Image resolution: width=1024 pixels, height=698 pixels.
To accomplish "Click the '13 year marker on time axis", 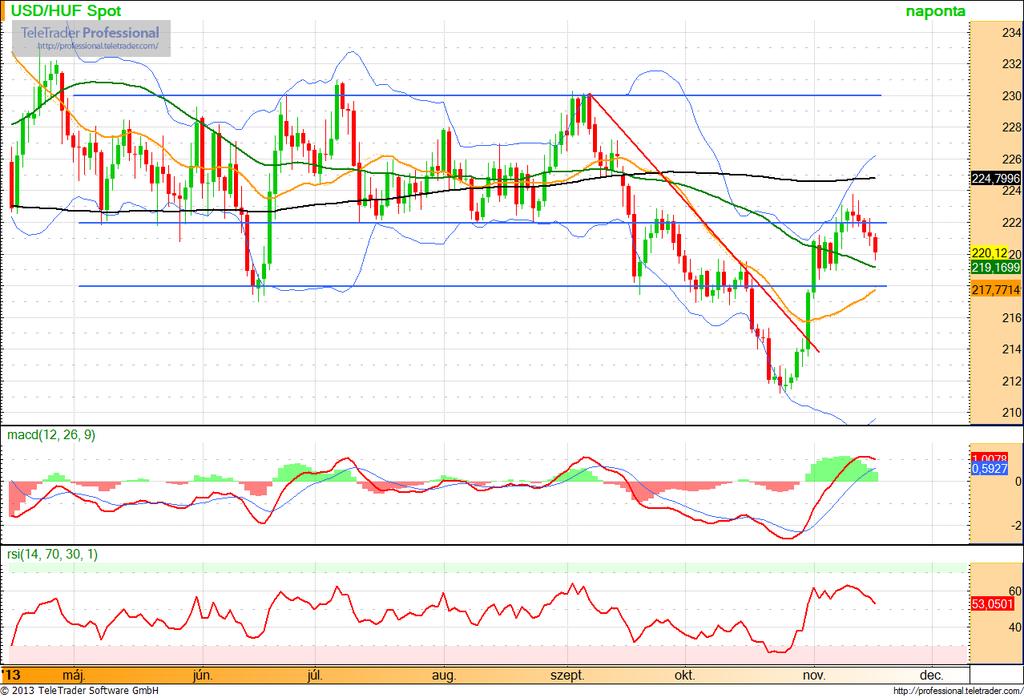I will click(12, 675).
